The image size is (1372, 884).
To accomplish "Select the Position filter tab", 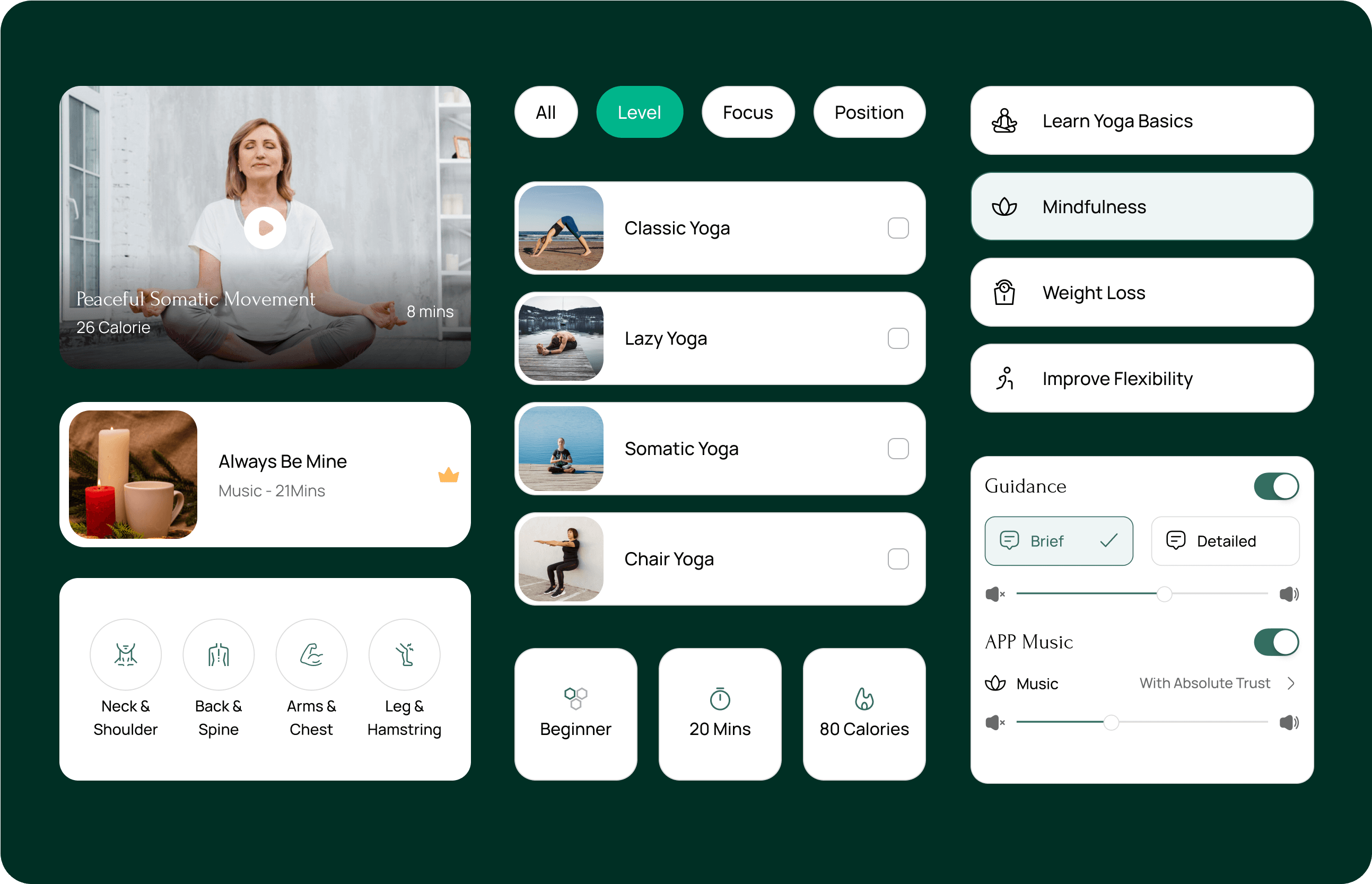I will coord(869,112).
